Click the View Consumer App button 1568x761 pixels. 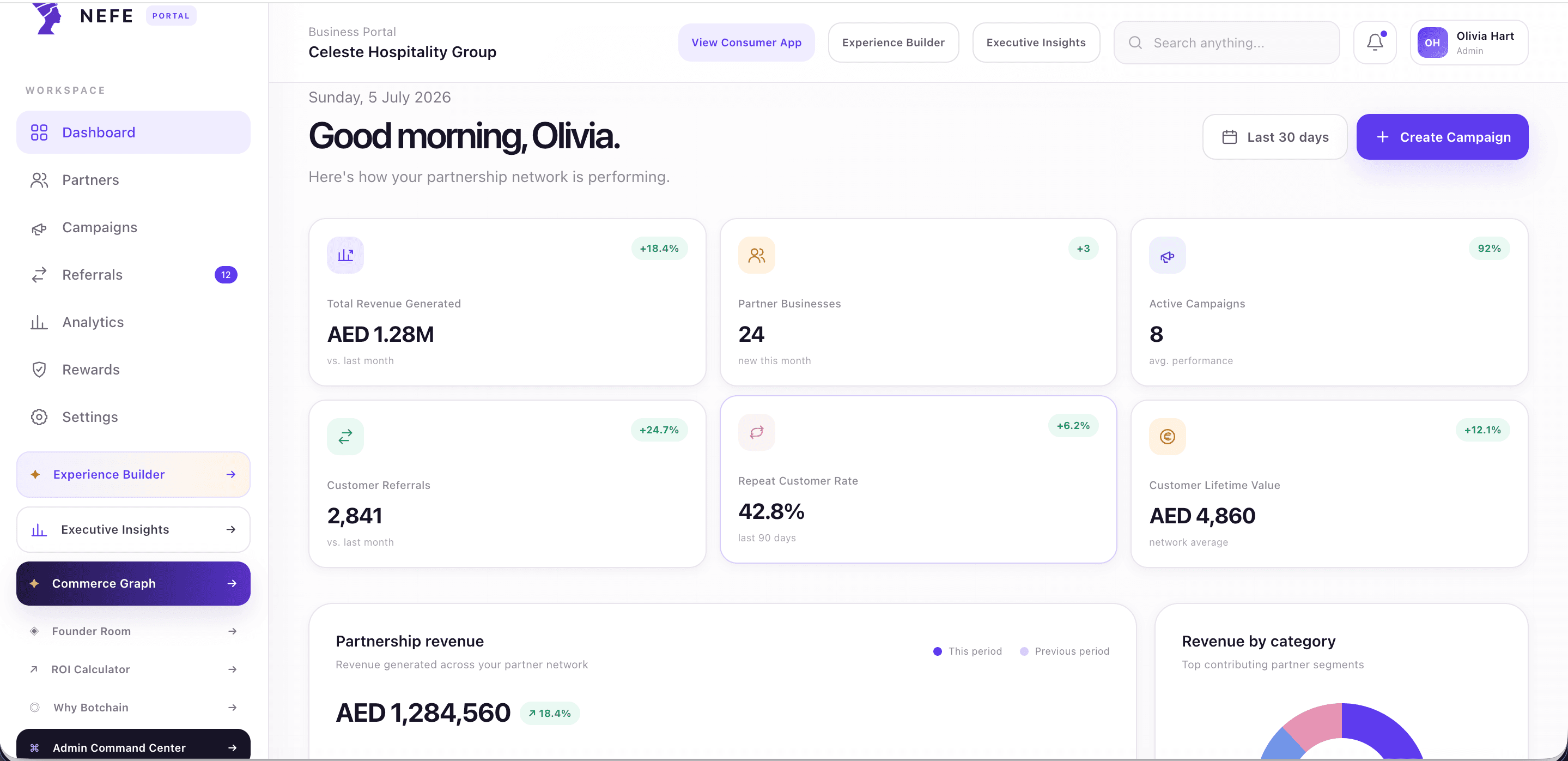(746, 43)
